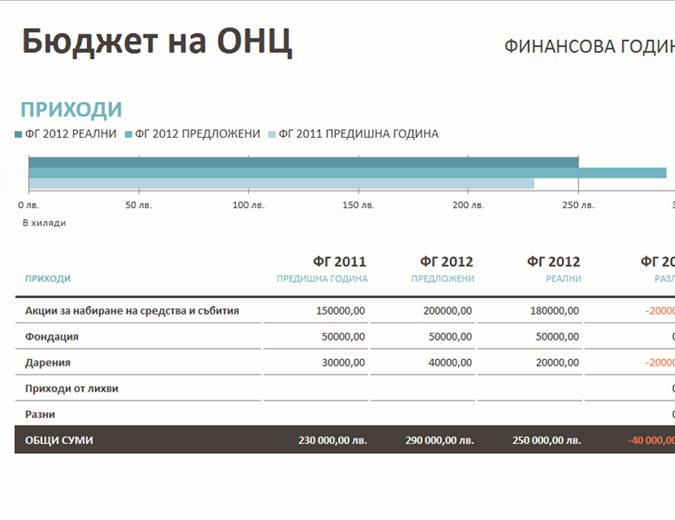Click total '290 000,00 лв.'
The width and height of the screenshot is (675, 520).
440,440
